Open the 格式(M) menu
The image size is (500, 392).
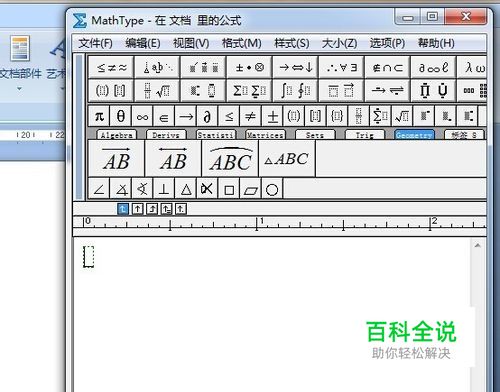242,43
